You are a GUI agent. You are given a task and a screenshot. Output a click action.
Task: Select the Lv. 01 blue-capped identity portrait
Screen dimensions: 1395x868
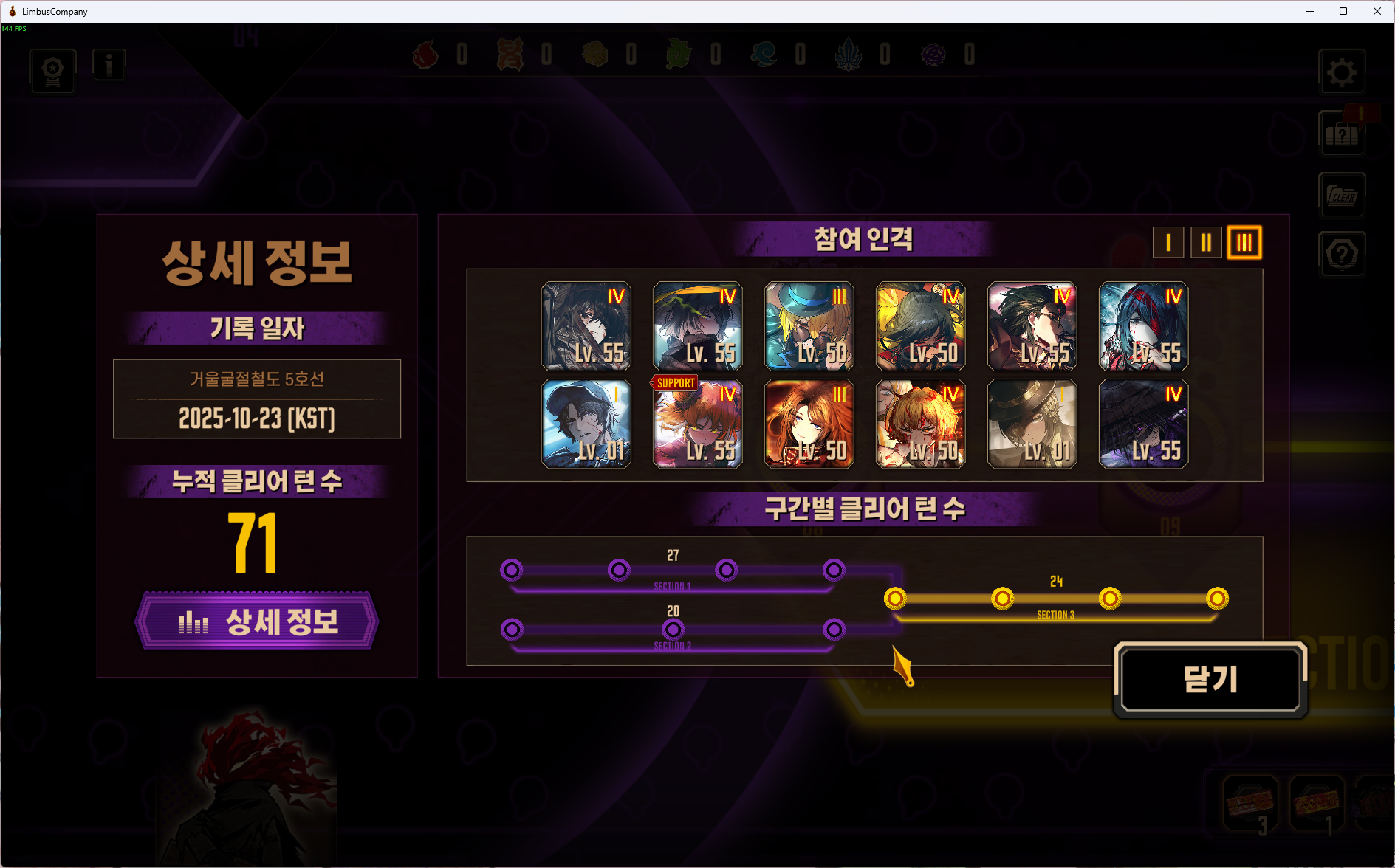point(586,424)
